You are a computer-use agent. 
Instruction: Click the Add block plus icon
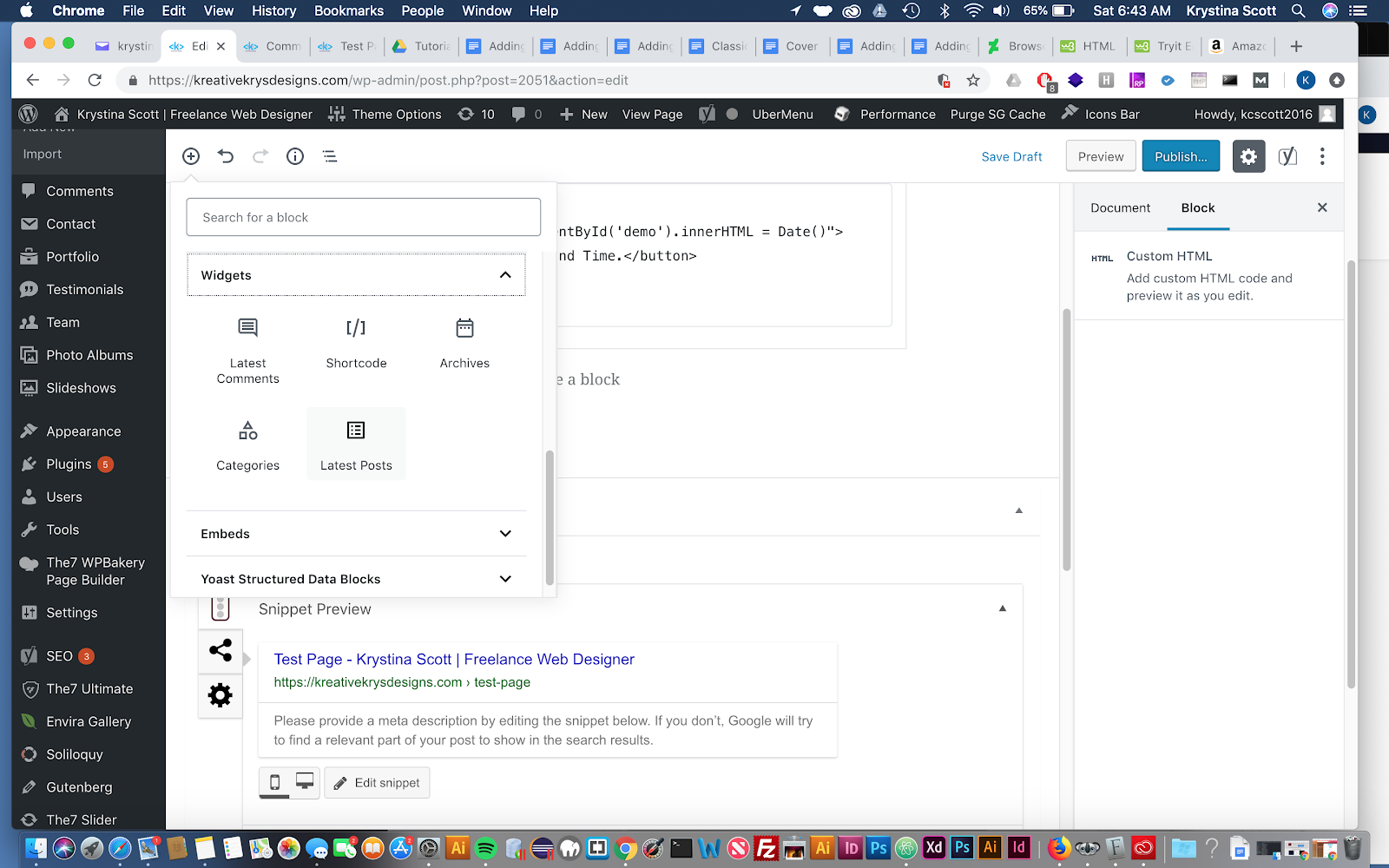pyautogui.click(x=191, y=156)
